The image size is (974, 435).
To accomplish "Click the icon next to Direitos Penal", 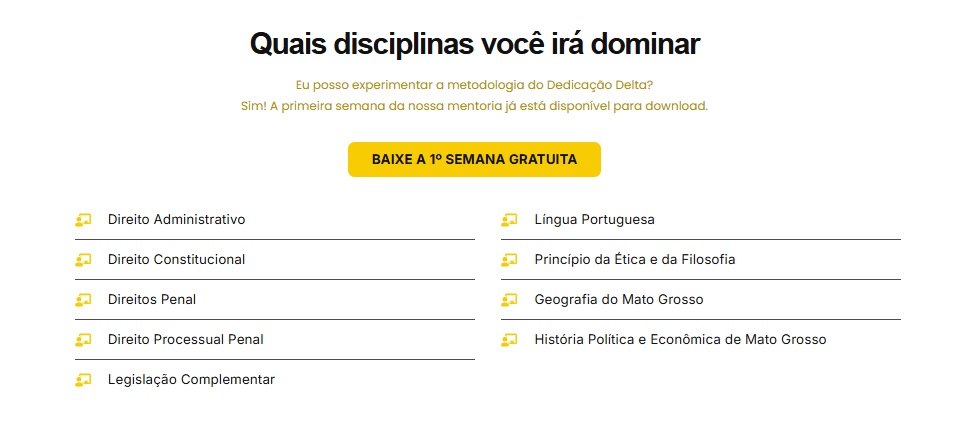I will point(83,300).
